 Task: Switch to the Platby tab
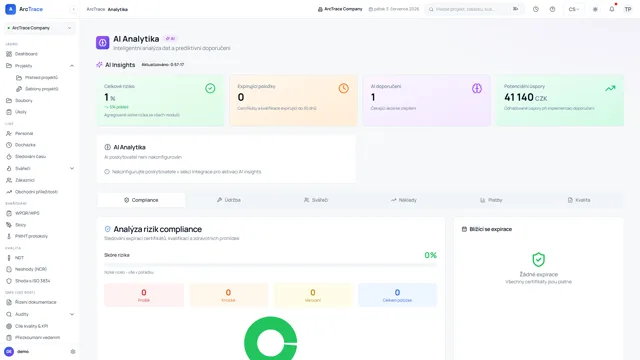tap(491, 200)
